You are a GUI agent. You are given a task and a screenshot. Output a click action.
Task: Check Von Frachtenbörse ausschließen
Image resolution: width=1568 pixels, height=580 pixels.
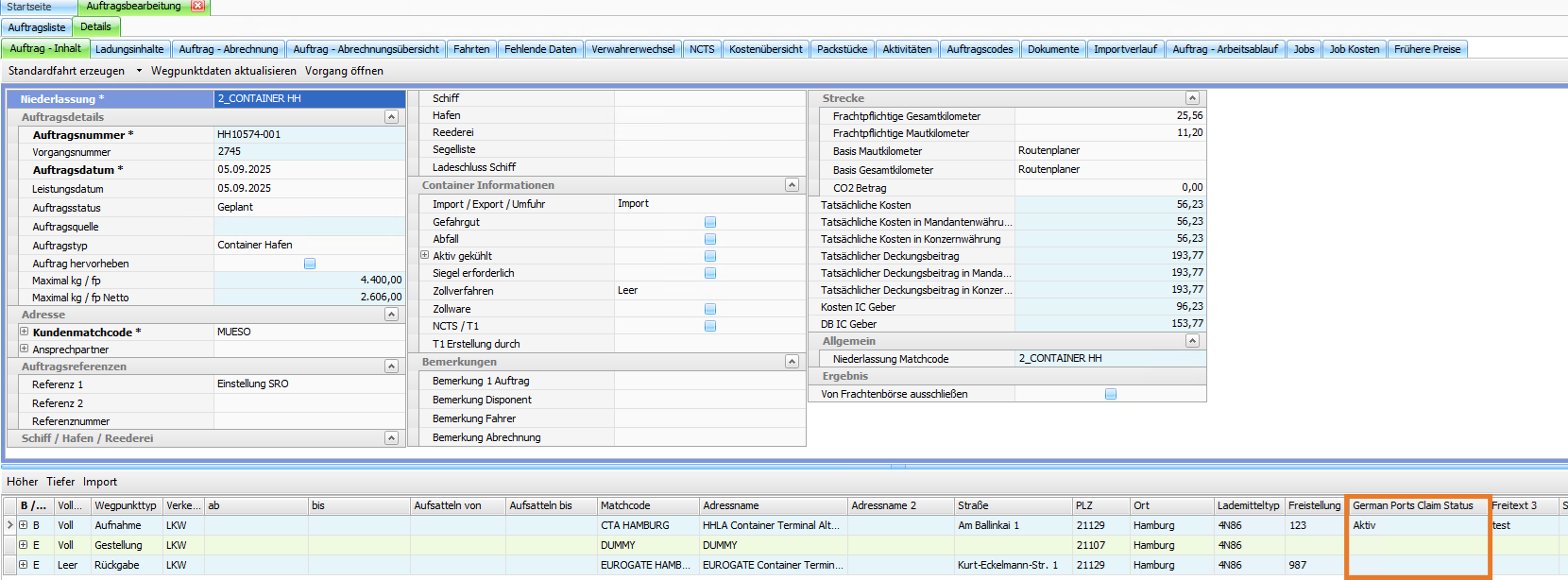click(1111, 394)
